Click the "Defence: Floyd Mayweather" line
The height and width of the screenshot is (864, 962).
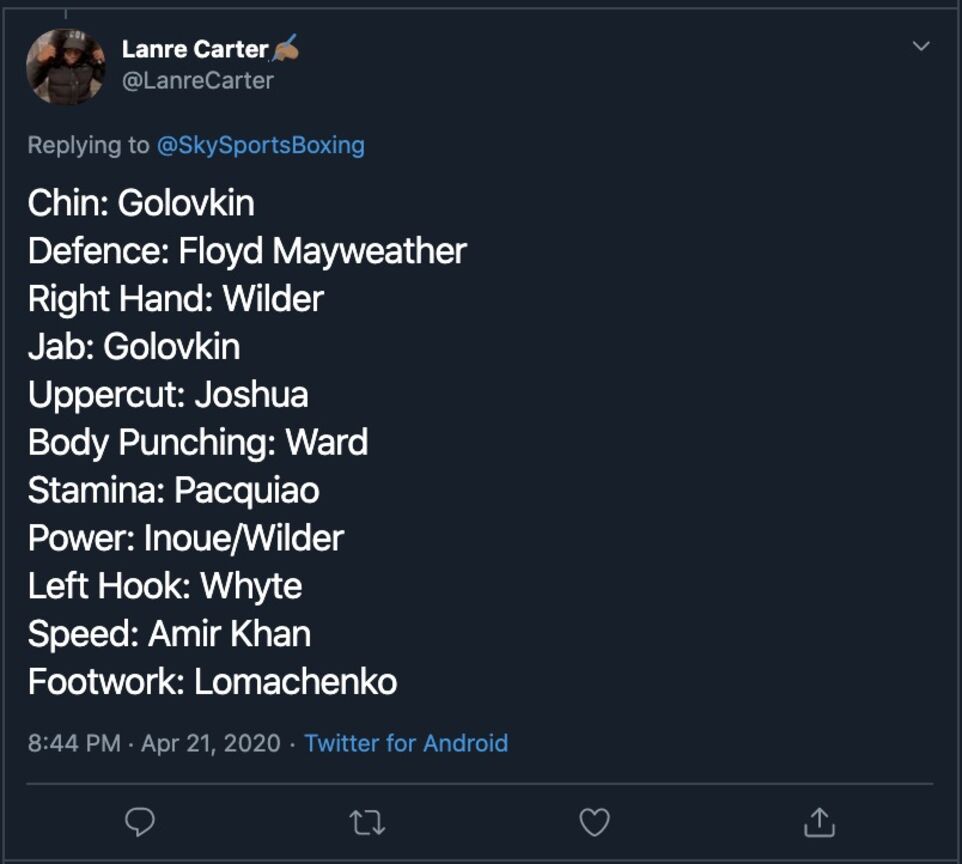[247, 251]
